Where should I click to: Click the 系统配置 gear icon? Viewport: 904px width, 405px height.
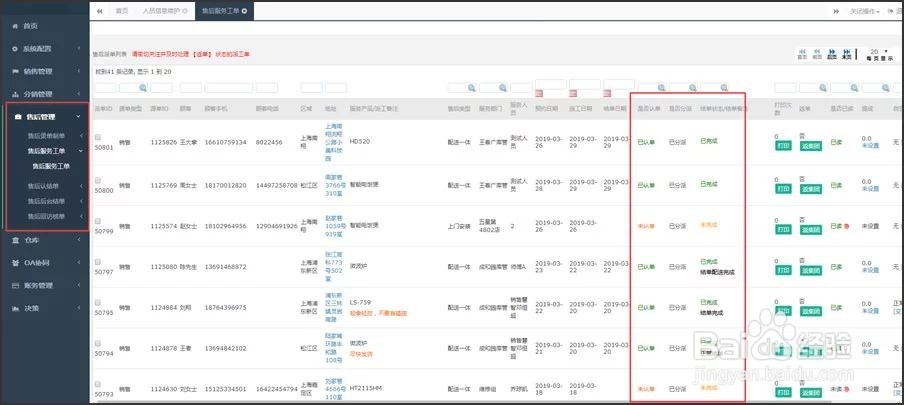[16, 49]
